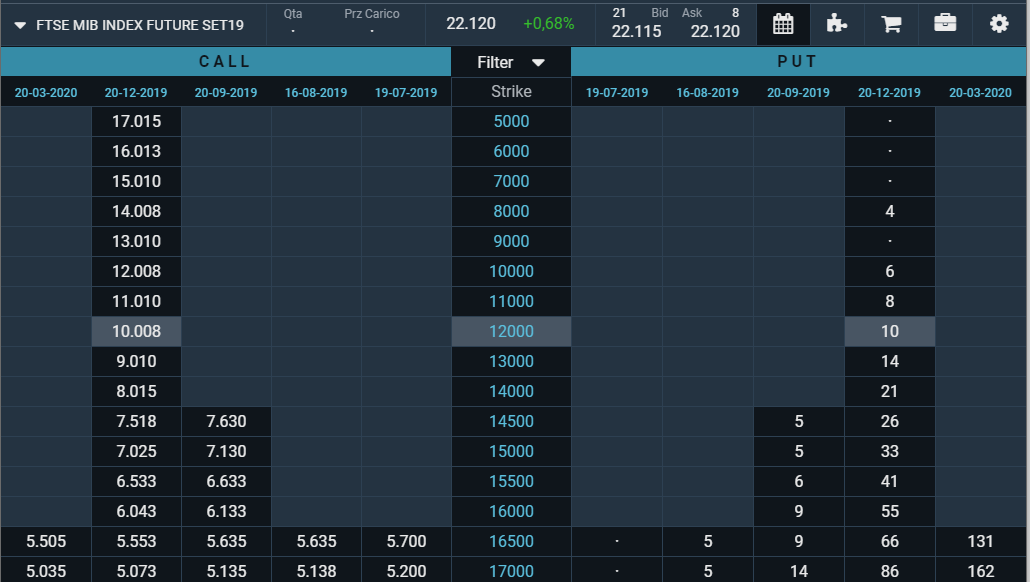Viewport: 1030px width, 582px height.
Task: Click call price 16.013
Action: point(136,152)
